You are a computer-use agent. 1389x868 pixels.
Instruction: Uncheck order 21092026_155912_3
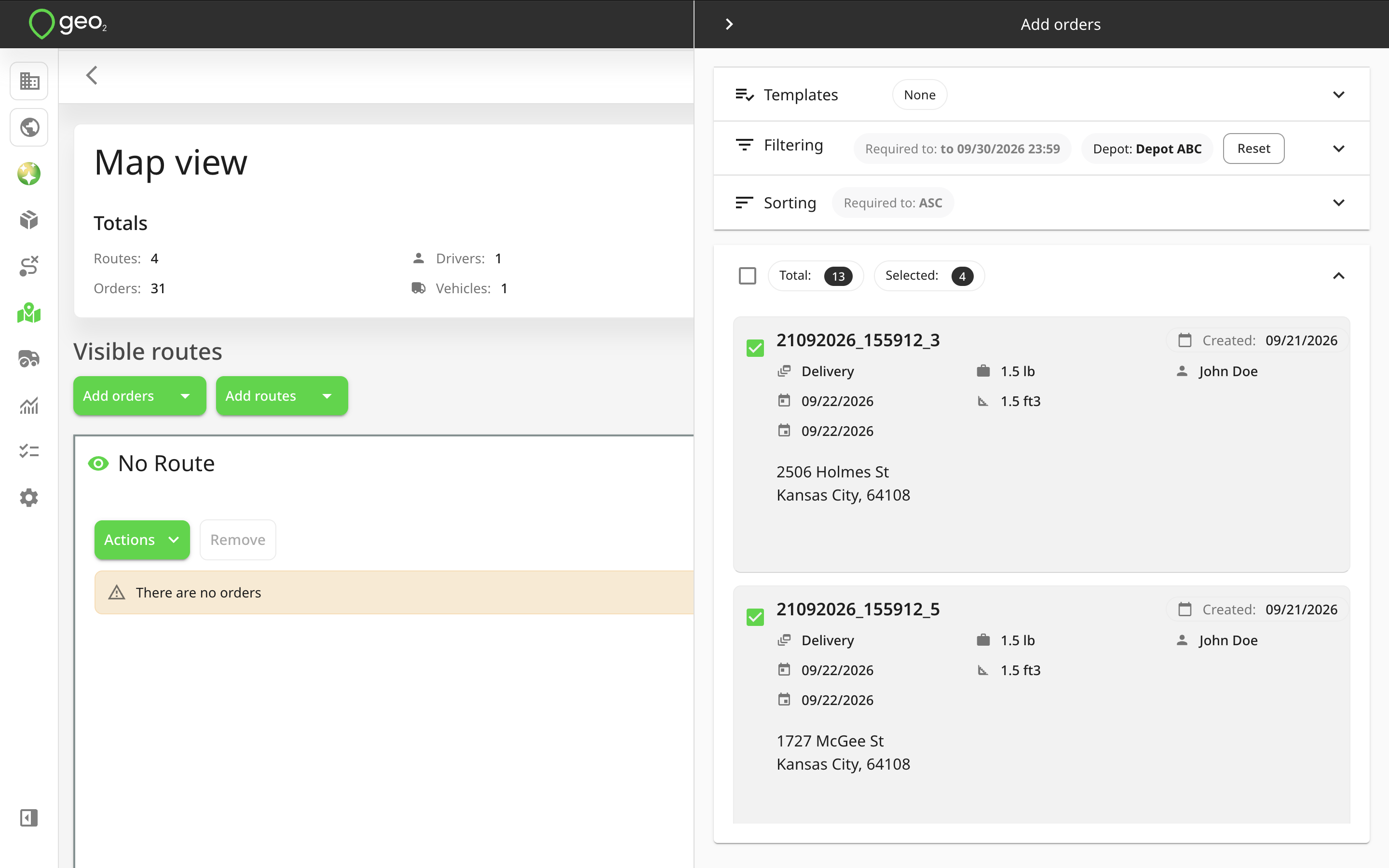point(755,348)
